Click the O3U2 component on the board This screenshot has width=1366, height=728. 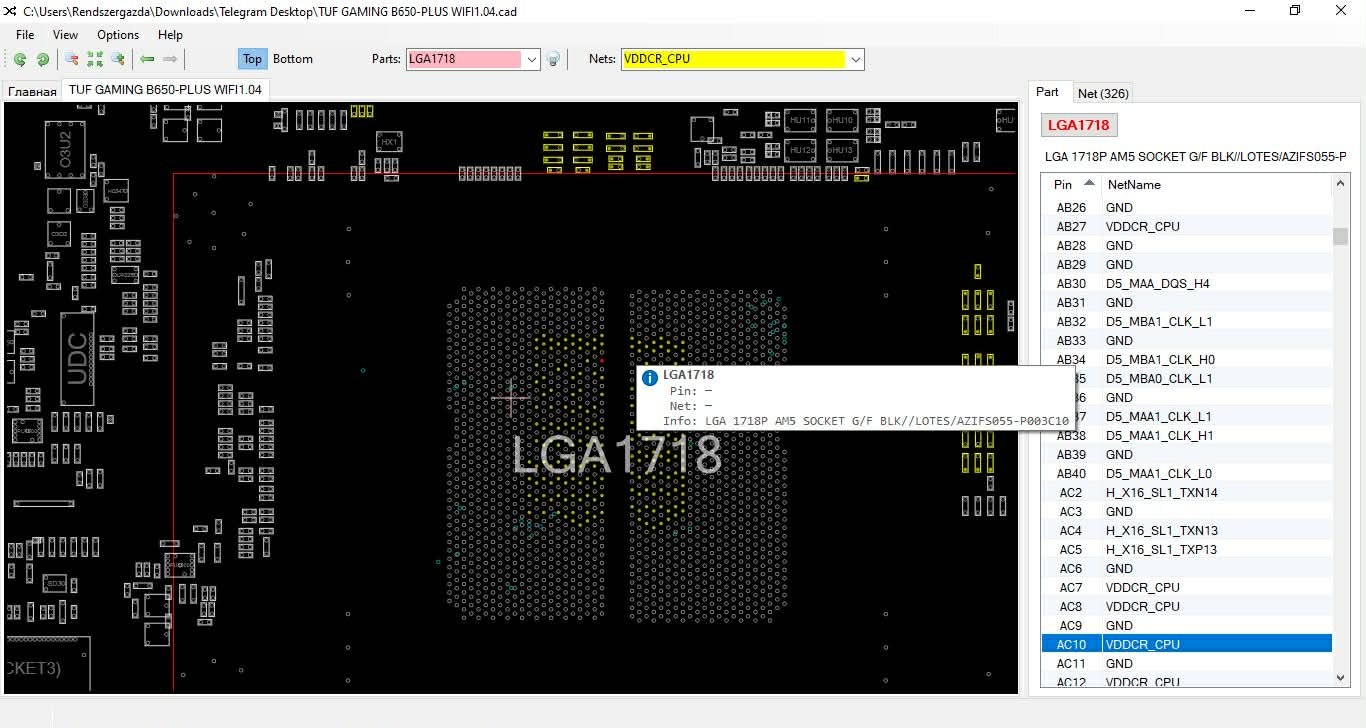coord(65,149)
